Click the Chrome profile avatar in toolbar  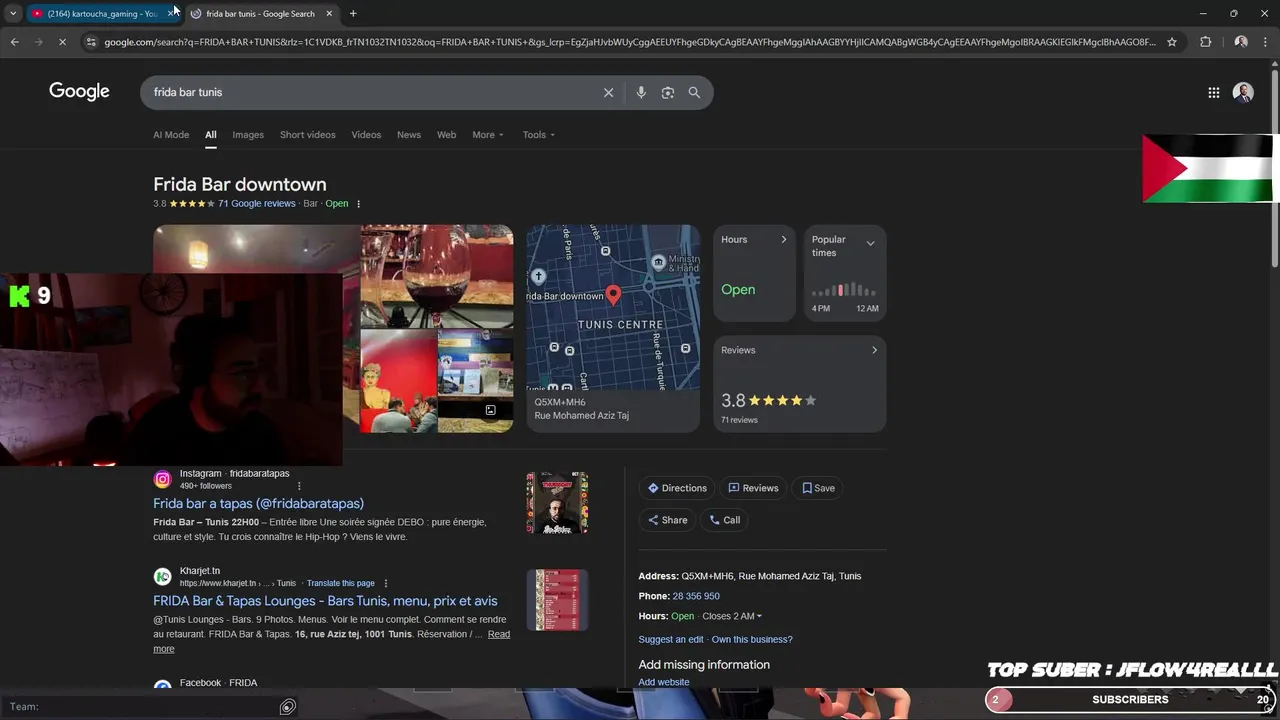pos(1241,42)
